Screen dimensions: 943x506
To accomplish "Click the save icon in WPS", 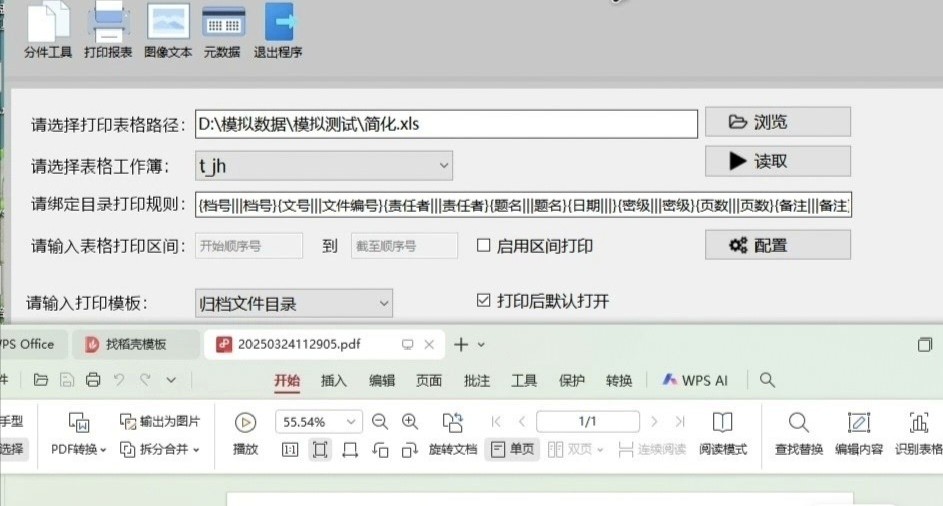I will (67, 380).
